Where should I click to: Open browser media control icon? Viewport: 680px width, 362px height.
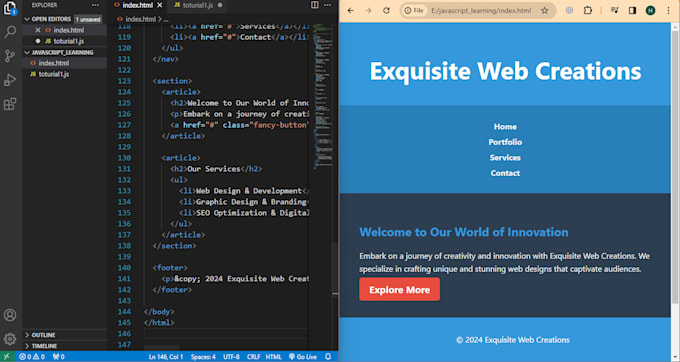(x=615, y=10)
